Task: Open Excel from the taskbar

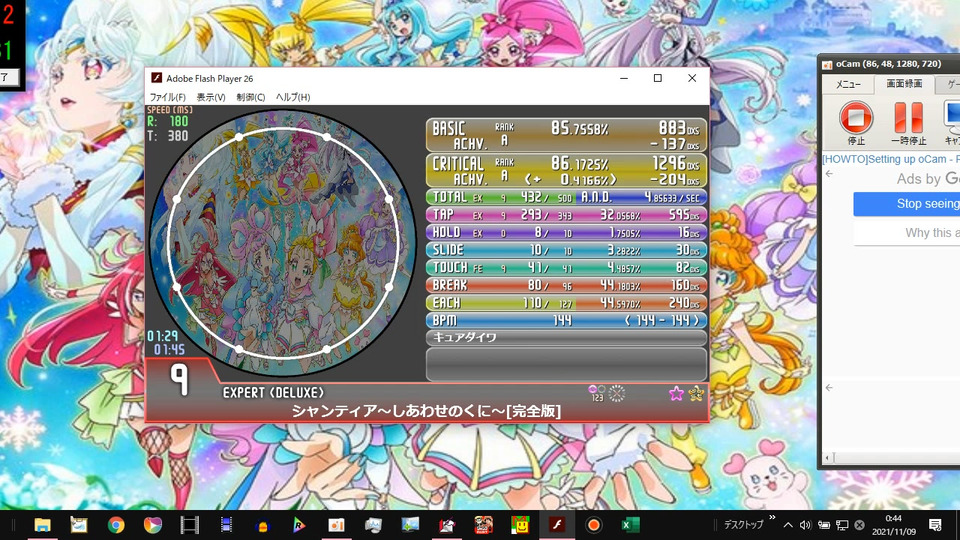Action: tap(630, 525)
